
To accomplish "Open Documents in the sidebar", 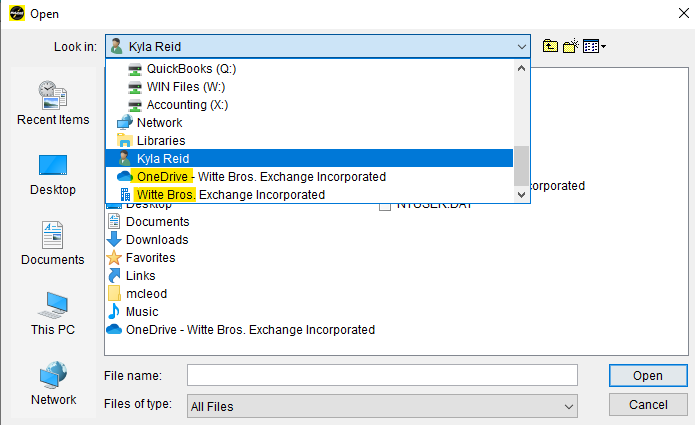I will (x=53, y=243).
